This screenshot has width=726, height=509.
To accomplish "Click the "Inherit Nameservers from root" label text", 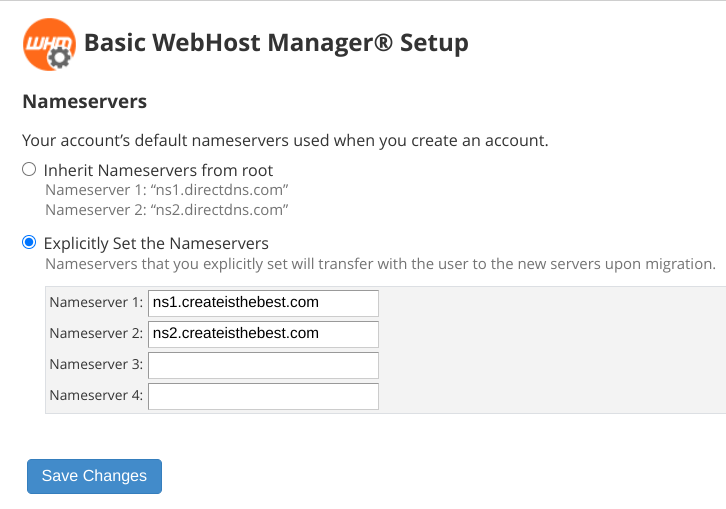I will point(158,170).
